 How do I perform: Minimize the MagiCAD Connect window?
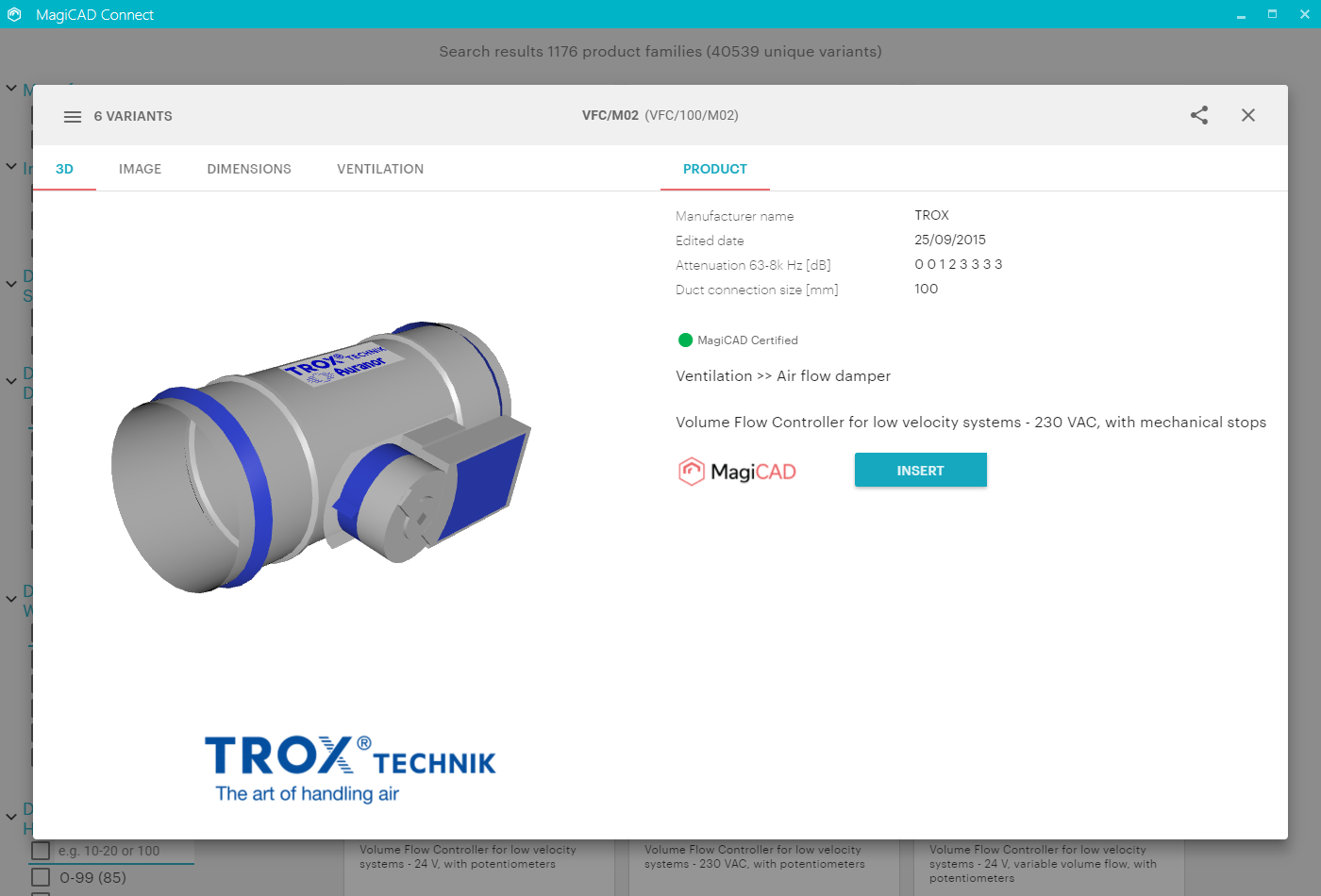1241,14
